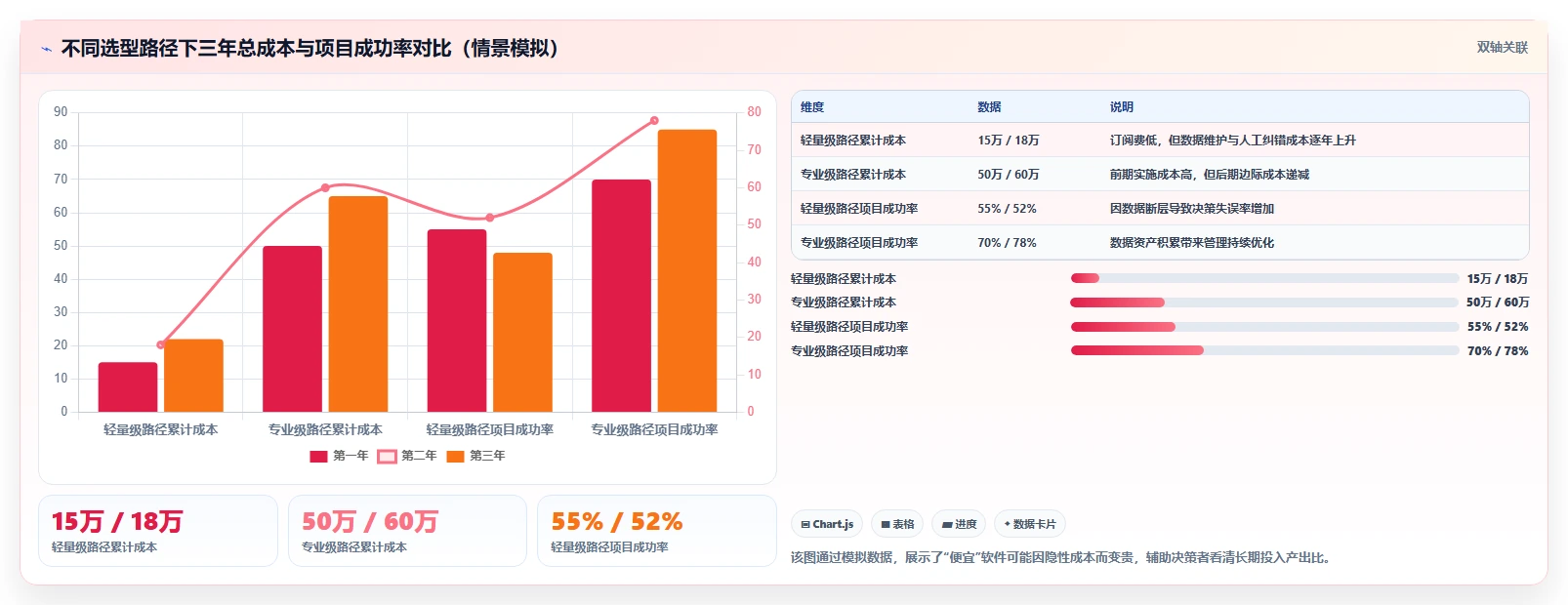Toggle the 第一年 legend swatch

318,456
